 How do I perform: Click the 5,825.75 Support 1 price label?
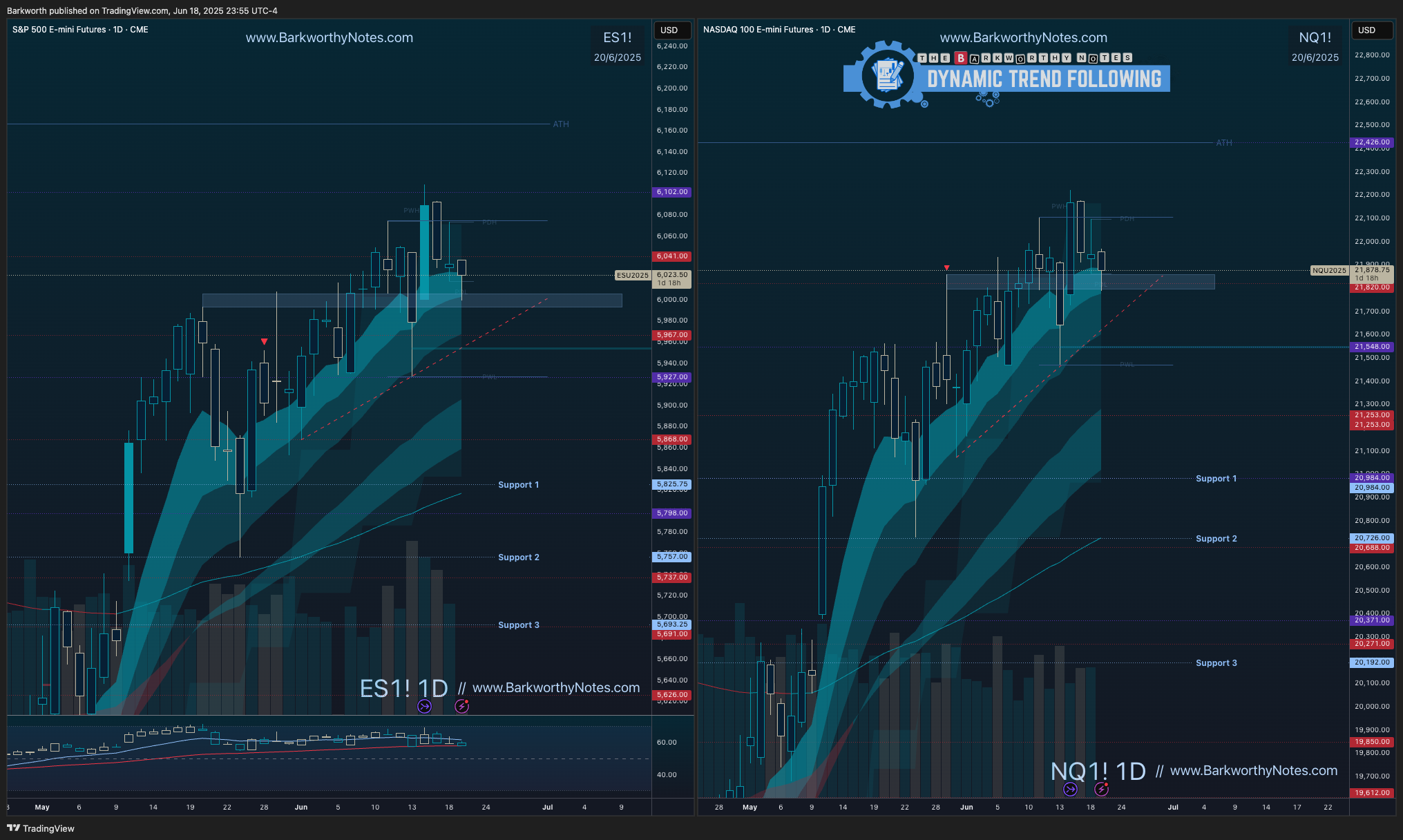pos(672,485)
